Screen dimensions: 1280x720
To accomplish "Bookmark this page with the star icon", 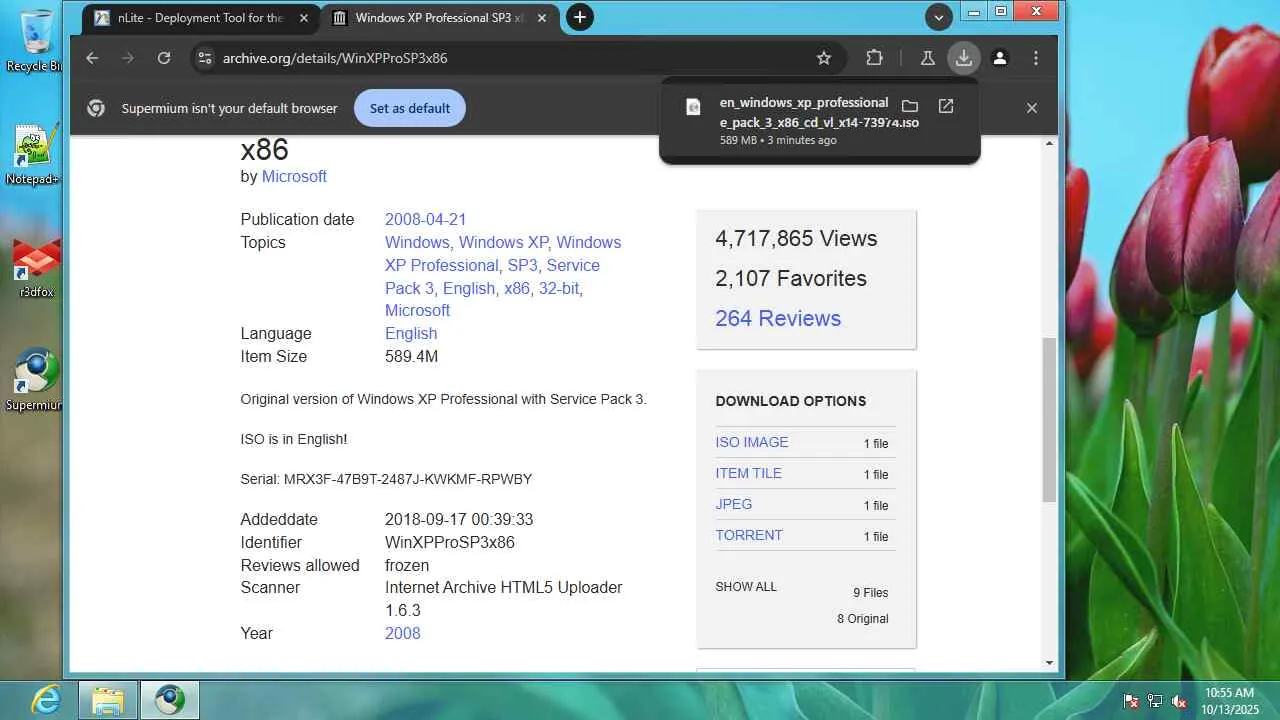I will tap(824, 58).
